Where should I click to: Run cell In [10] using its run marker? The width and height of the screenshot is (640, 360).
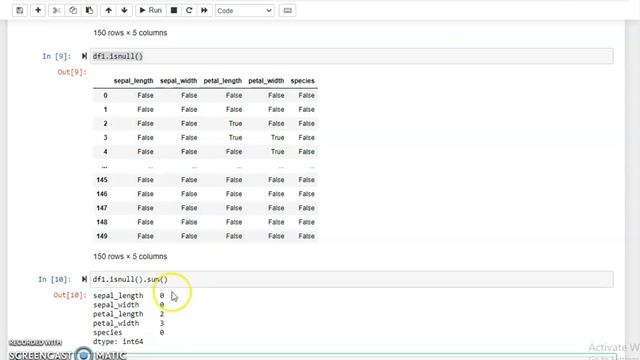tap(84, 279)
